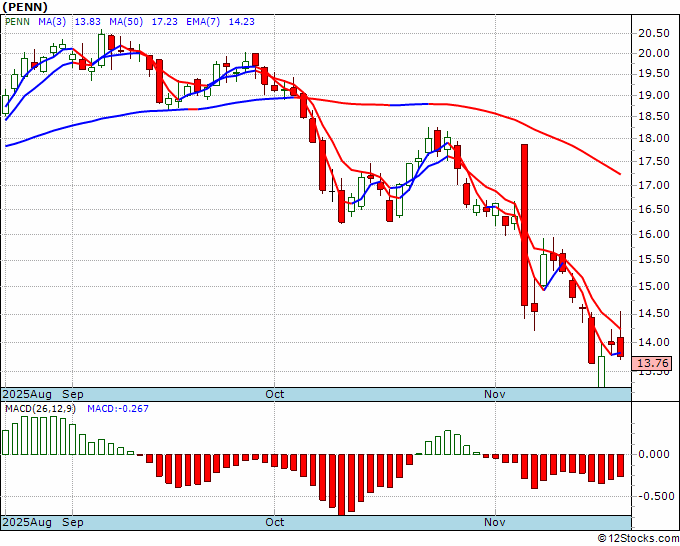Click the 17.50 price axis label
This screenshot has width=680, height=546.
tap(654, 161)
